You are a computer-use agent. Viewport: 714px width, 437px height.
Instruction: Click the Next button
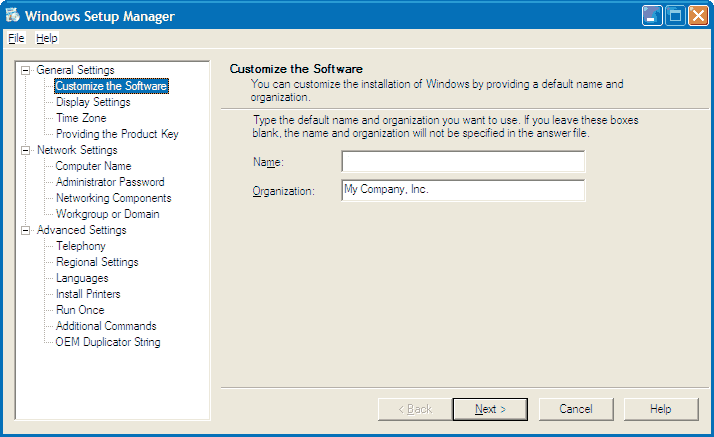coord(490,409)
